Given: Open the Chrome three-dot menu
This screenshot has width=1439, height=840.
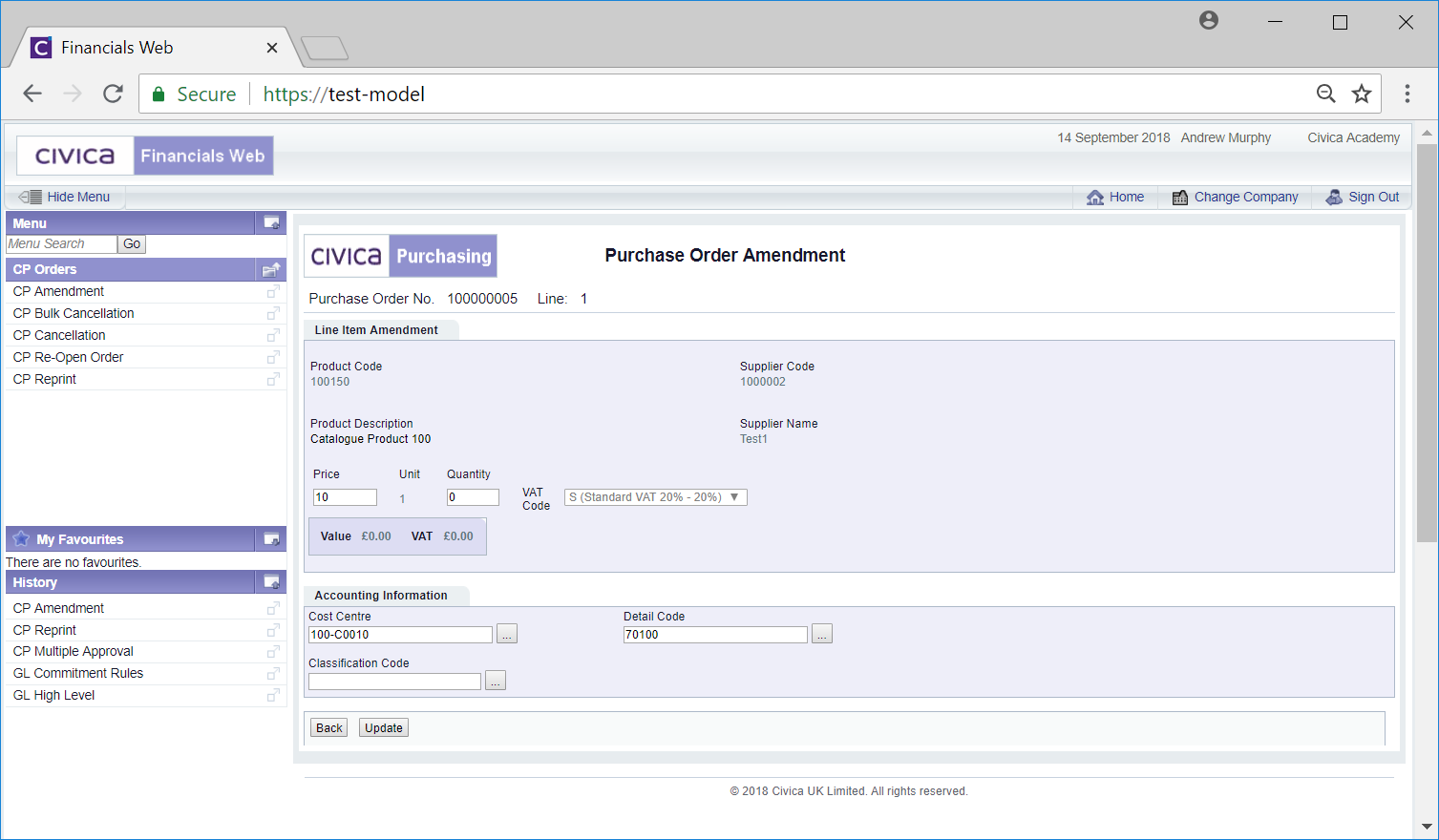Looking at the screenshot, I should [1407, 94].
